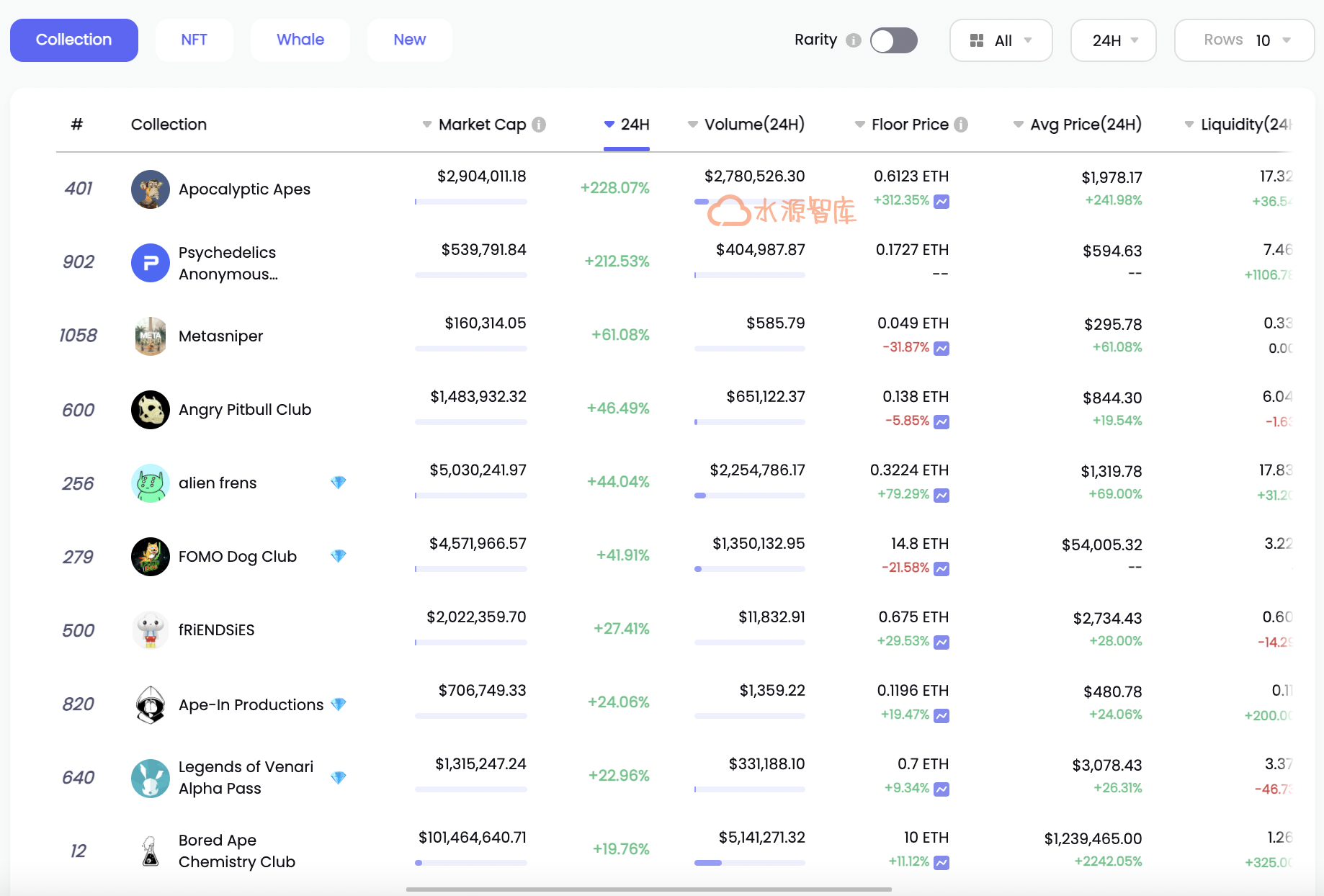Click Bored Ape Chemistry Club volume progress bar
1324x896 pixels.
(x=750, y=863)
